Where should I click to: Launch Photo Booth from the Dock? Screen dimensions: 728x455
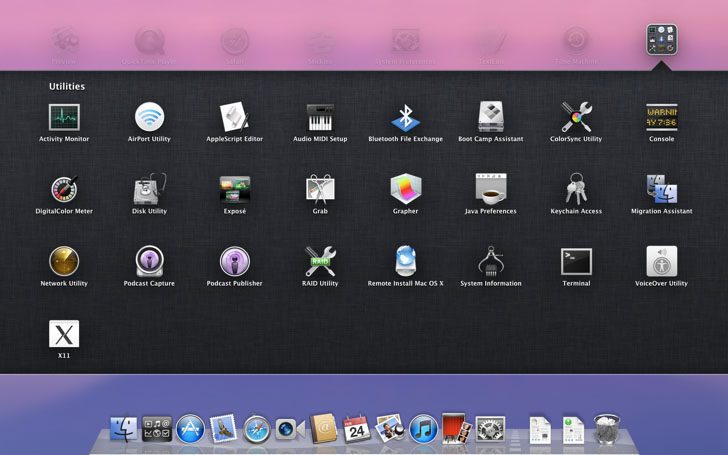point(456,428)
